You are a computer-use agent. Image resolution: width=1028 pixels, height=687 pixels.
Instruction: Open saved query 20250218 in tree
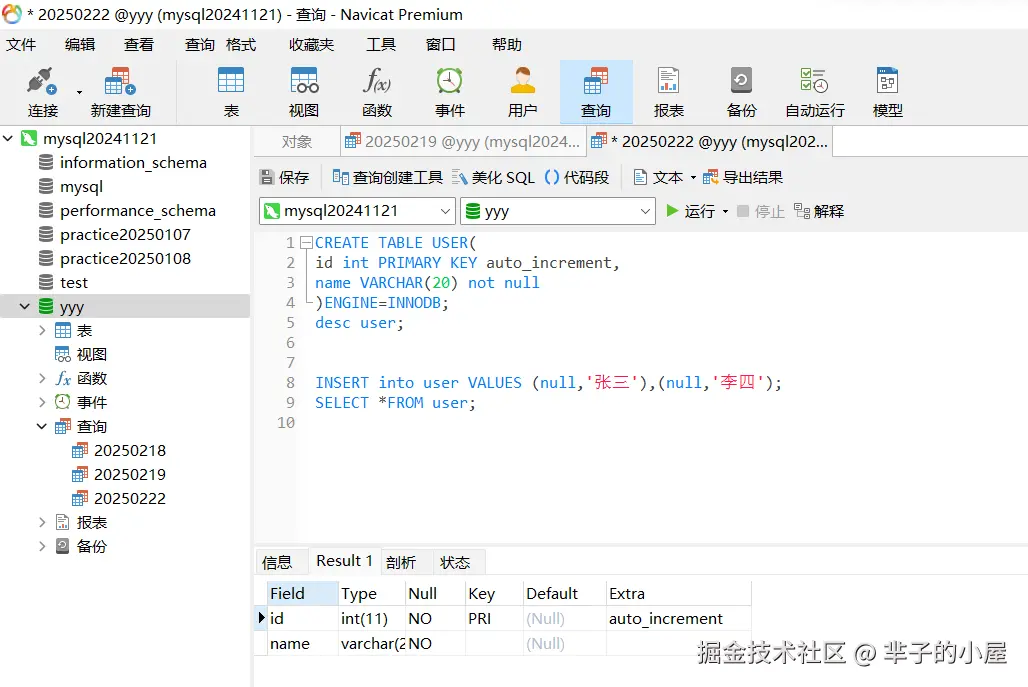point(130,450)
